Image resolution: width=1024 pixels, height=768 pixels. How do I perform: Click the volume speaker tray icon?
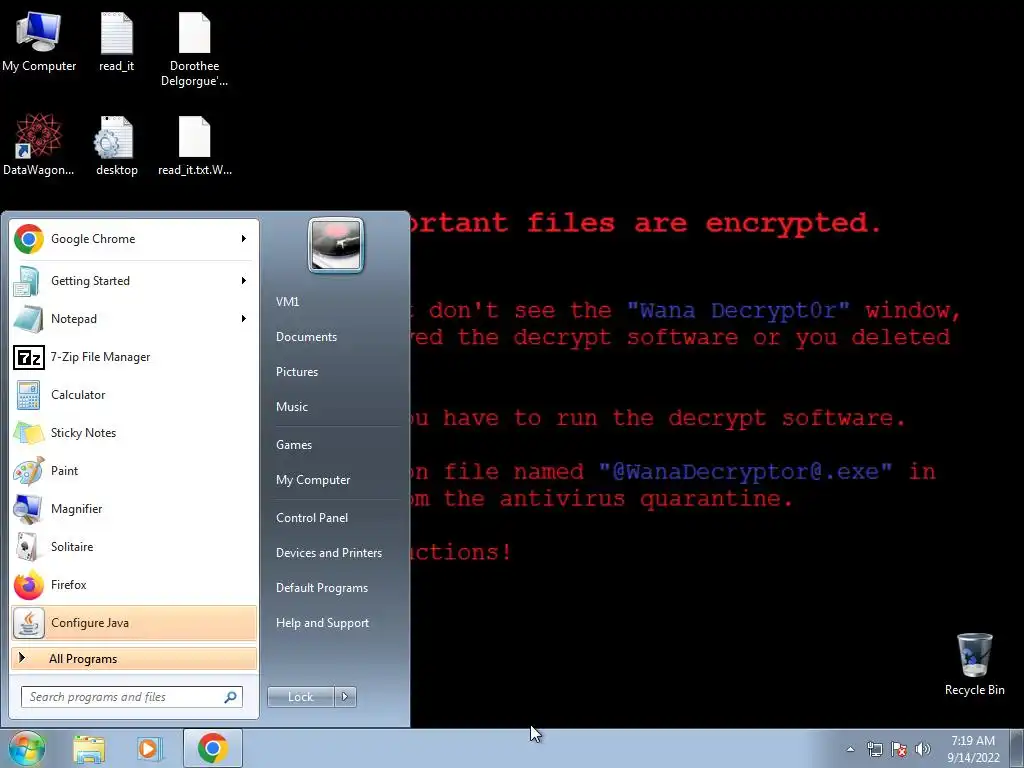(x=923, y=749)
